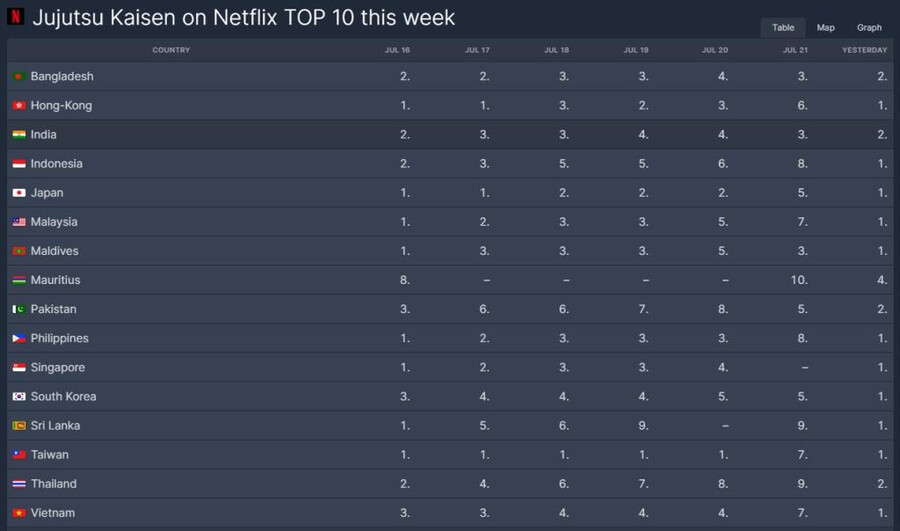Click the Yesterday column header
The height and width of the screenshot is (531, 900).
coord(864,50)
